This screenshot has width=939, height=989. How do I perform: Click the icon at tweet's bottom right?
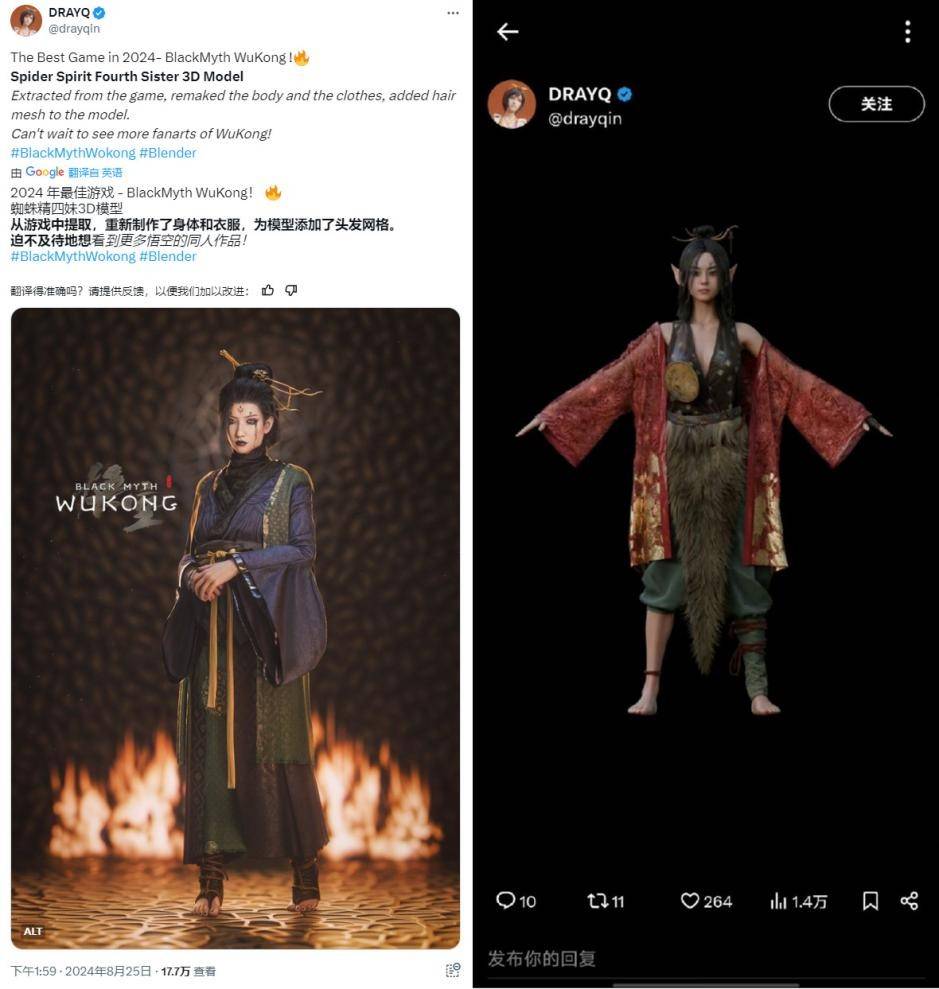[453, 970]
